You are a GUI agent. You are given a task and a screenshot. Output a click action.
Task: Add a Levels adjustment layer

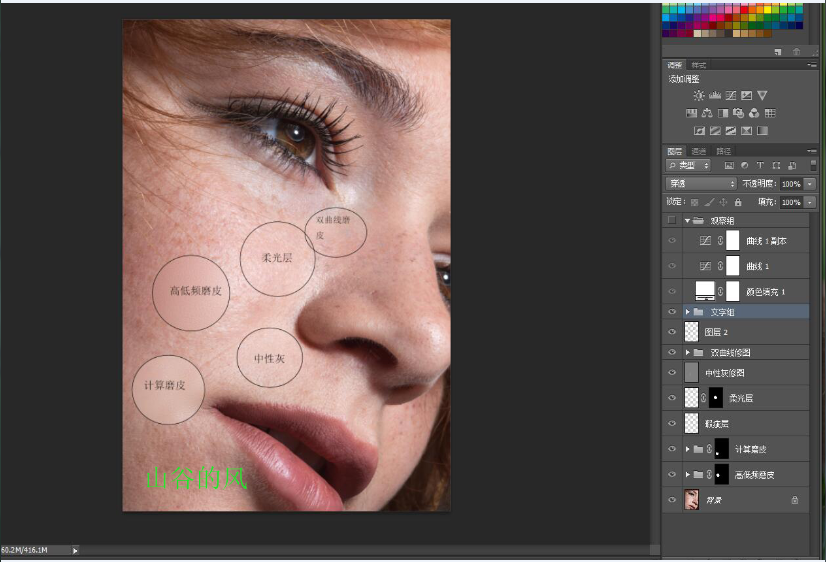[715, 96]
